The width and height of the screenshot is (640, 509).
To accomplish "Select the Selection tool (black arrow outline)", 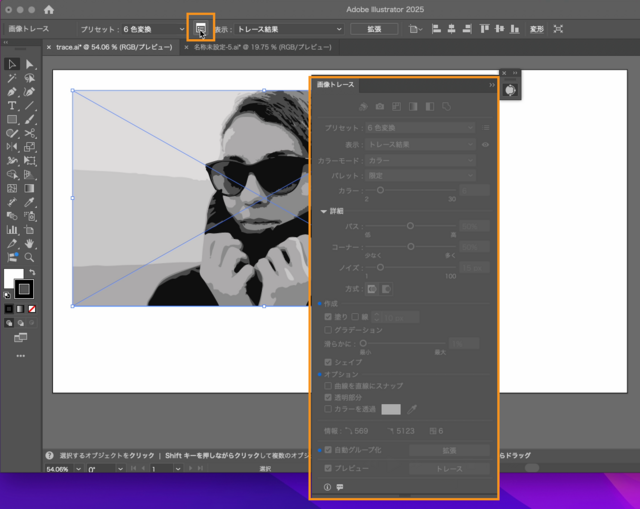I will 12,64.
